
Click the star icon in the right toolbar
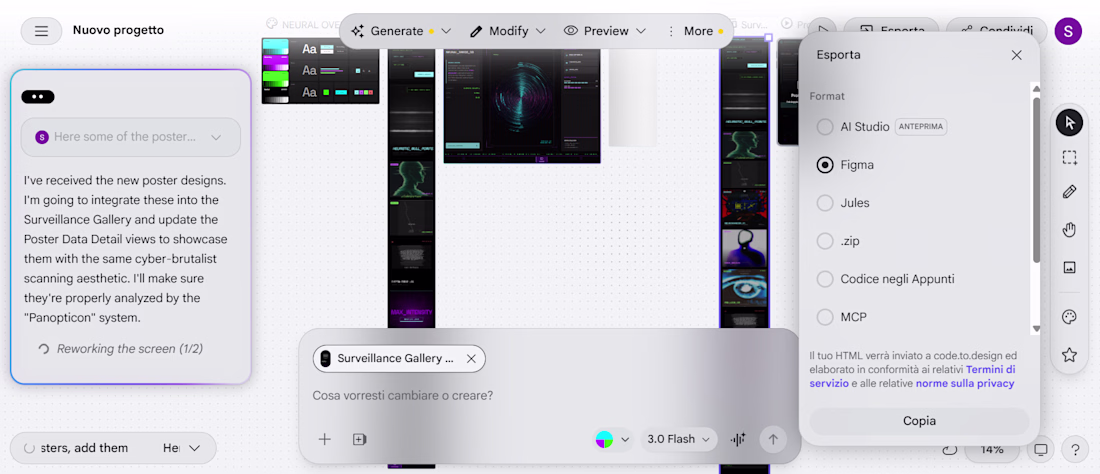[1069, 355]
